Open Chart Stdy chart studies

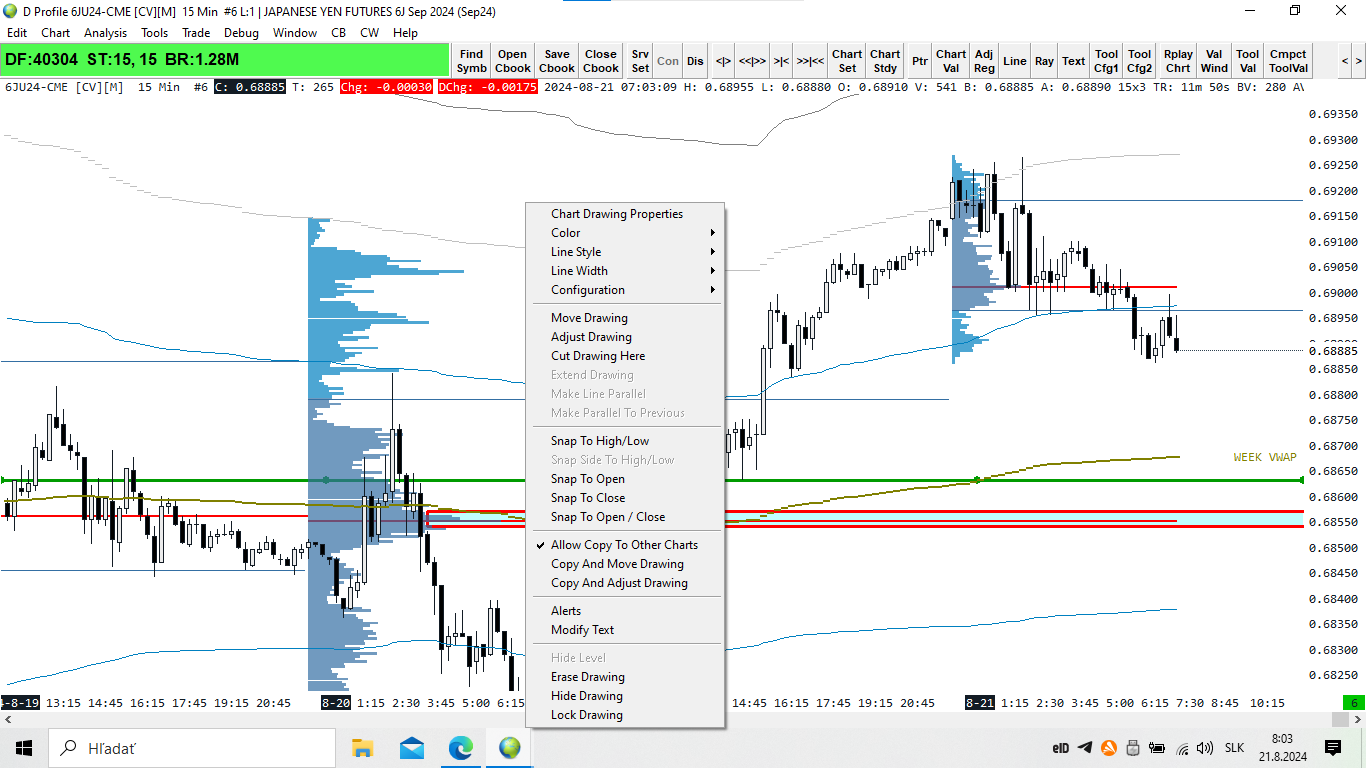coord(885,61)
